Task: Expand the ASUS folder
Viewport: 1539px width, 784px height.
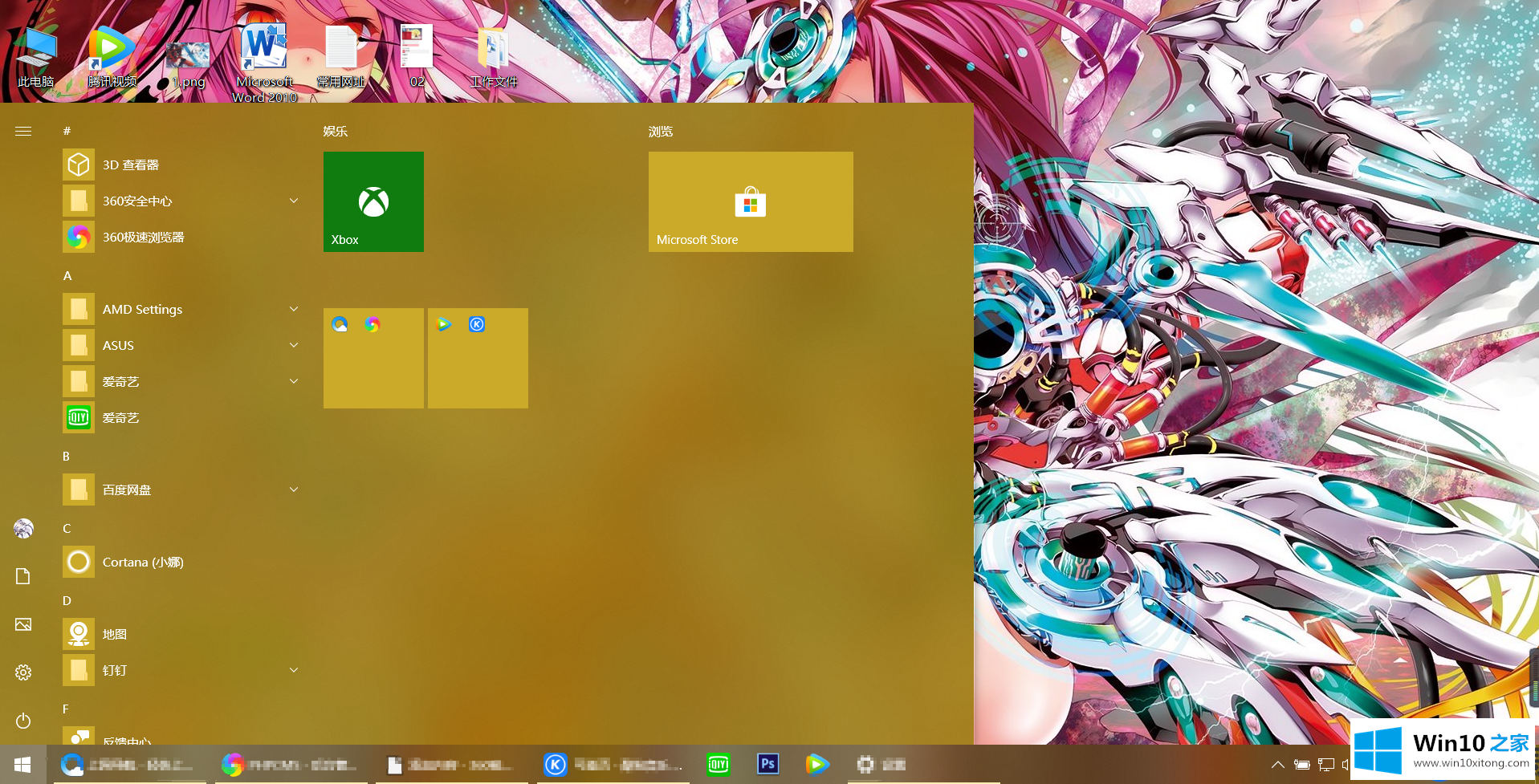Action: tap(181, 345)
